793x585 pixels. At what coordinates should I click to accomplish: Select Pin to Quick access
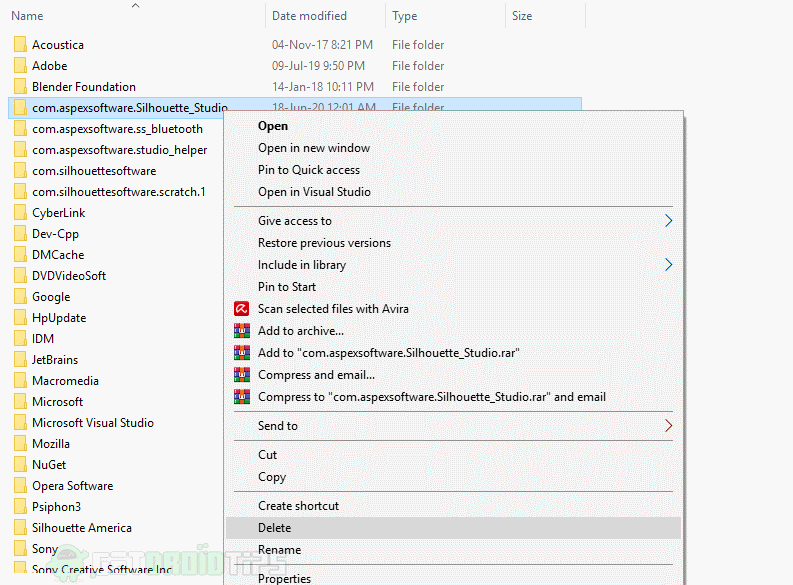(x=309, y=170)
